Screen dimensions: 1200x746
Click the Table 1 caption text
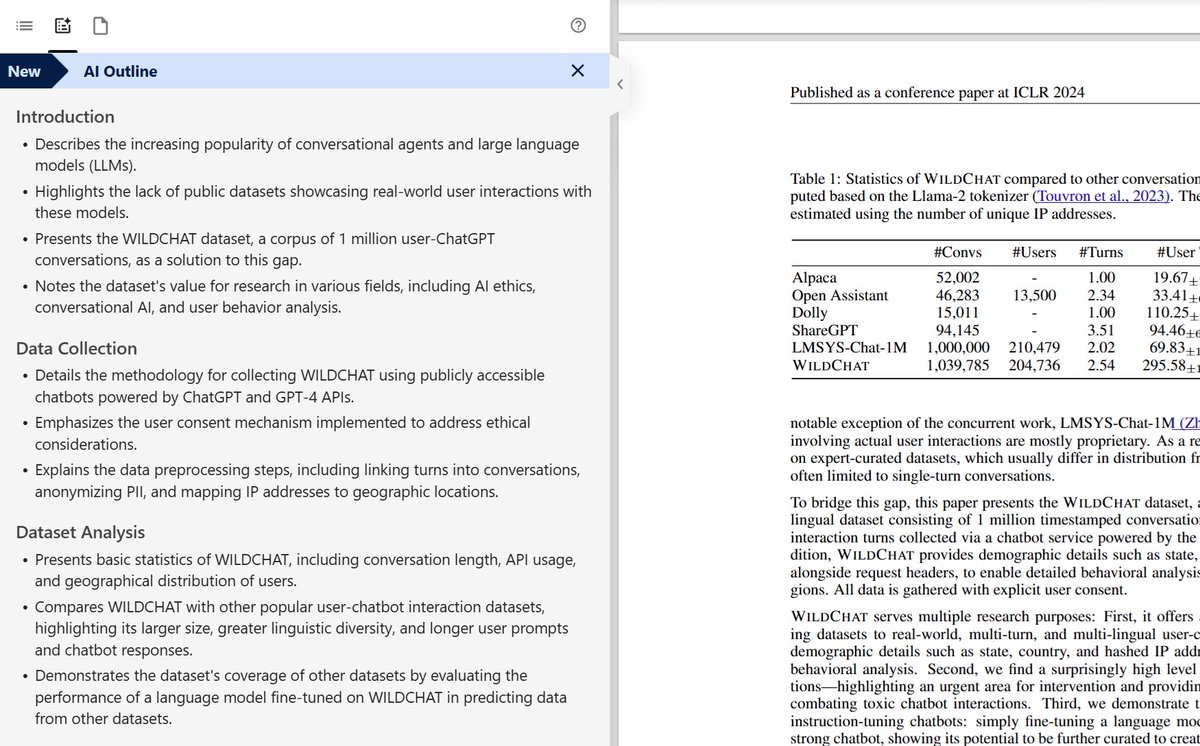pyautogui.click(x=995, y=196)
